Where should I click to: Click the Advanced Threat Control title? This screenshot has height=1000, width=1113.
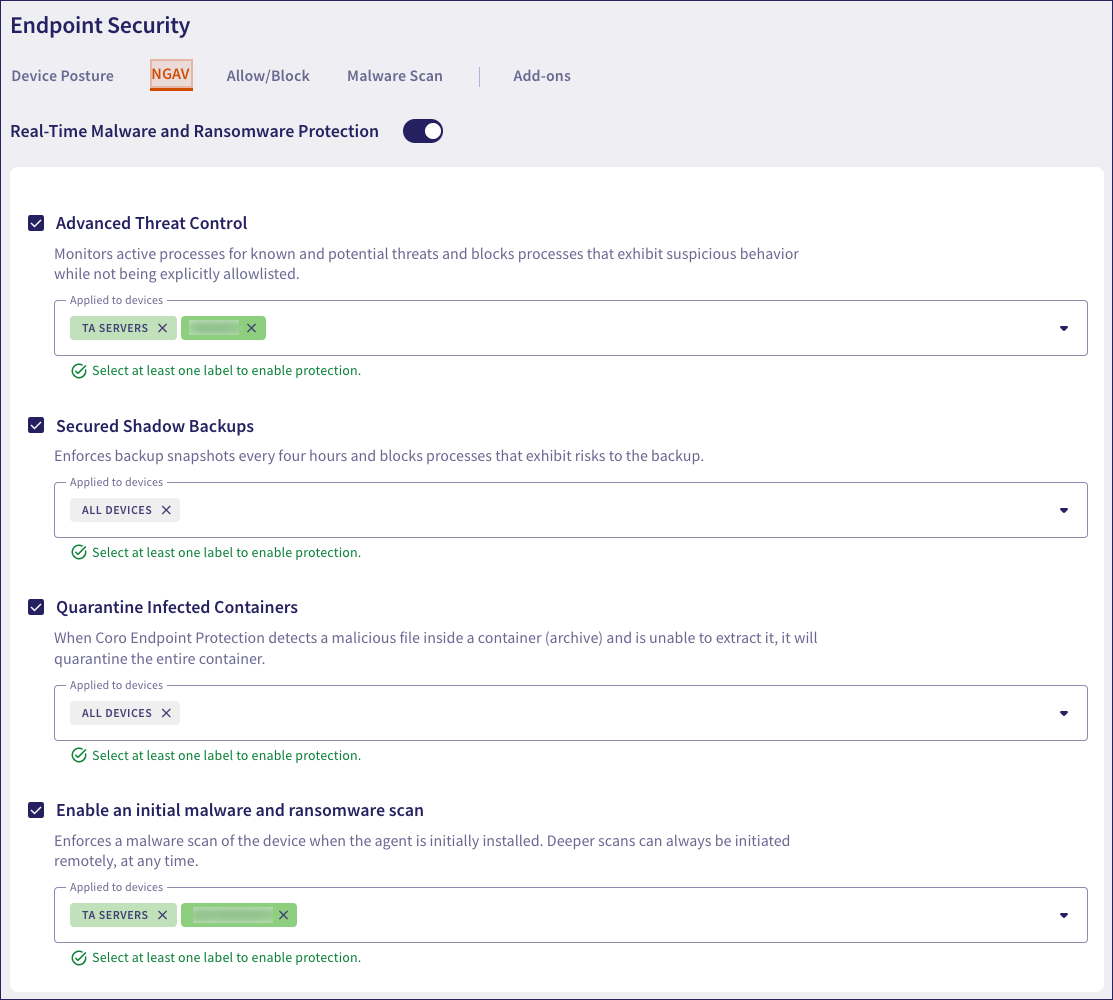pyautogui.click(x=152, y=223)
